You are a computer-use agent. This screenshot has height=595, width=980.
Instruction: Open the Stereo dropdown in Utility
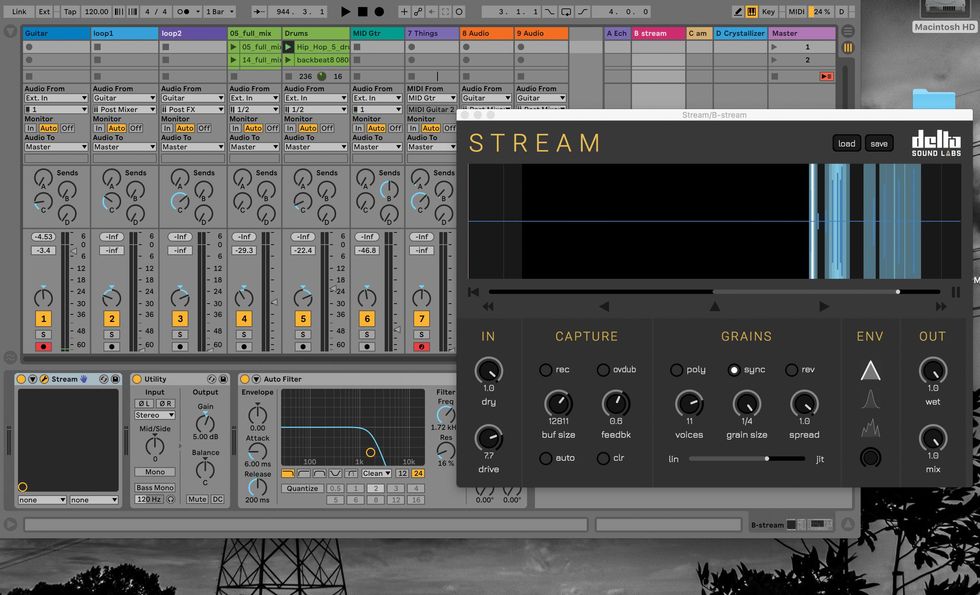(154, 415)
